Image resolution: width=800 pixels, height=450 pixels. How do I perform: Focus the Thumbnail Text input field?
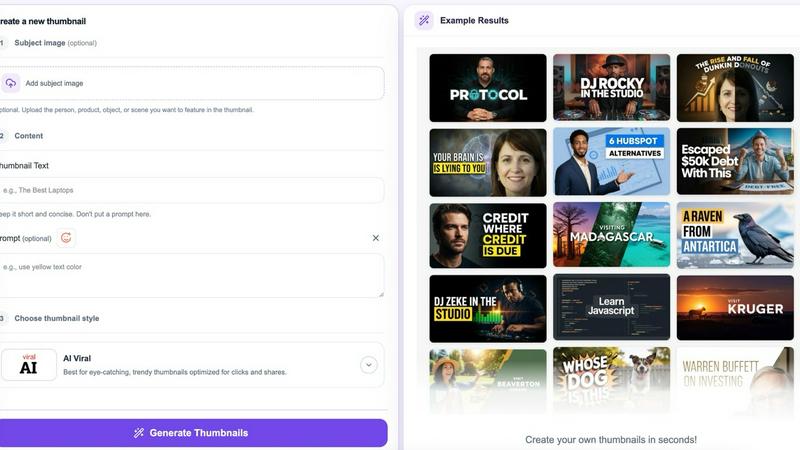[x=191, y=190]
